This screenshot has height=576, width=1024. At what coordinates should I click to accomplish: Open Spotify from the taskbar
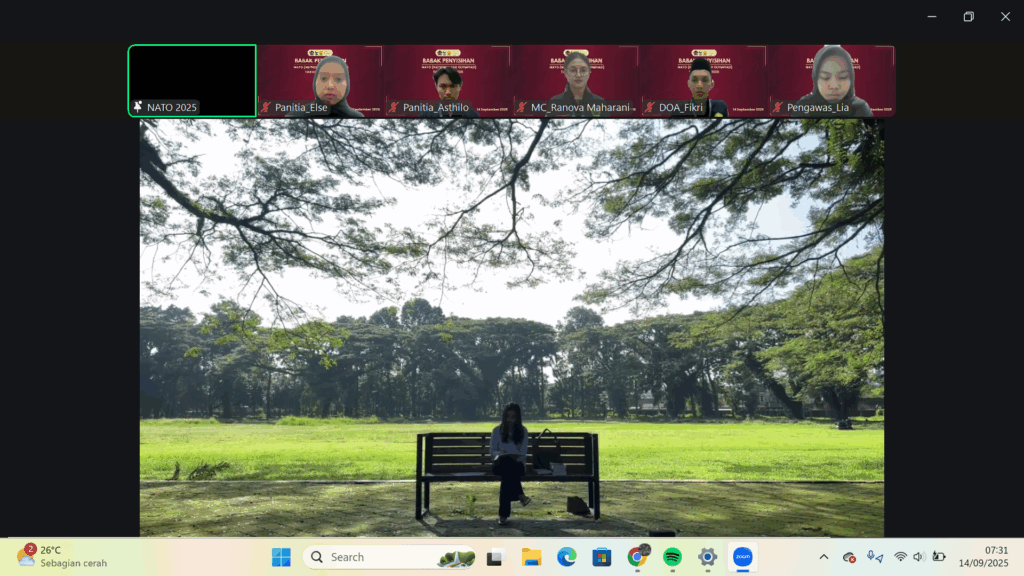click(672, 557)
